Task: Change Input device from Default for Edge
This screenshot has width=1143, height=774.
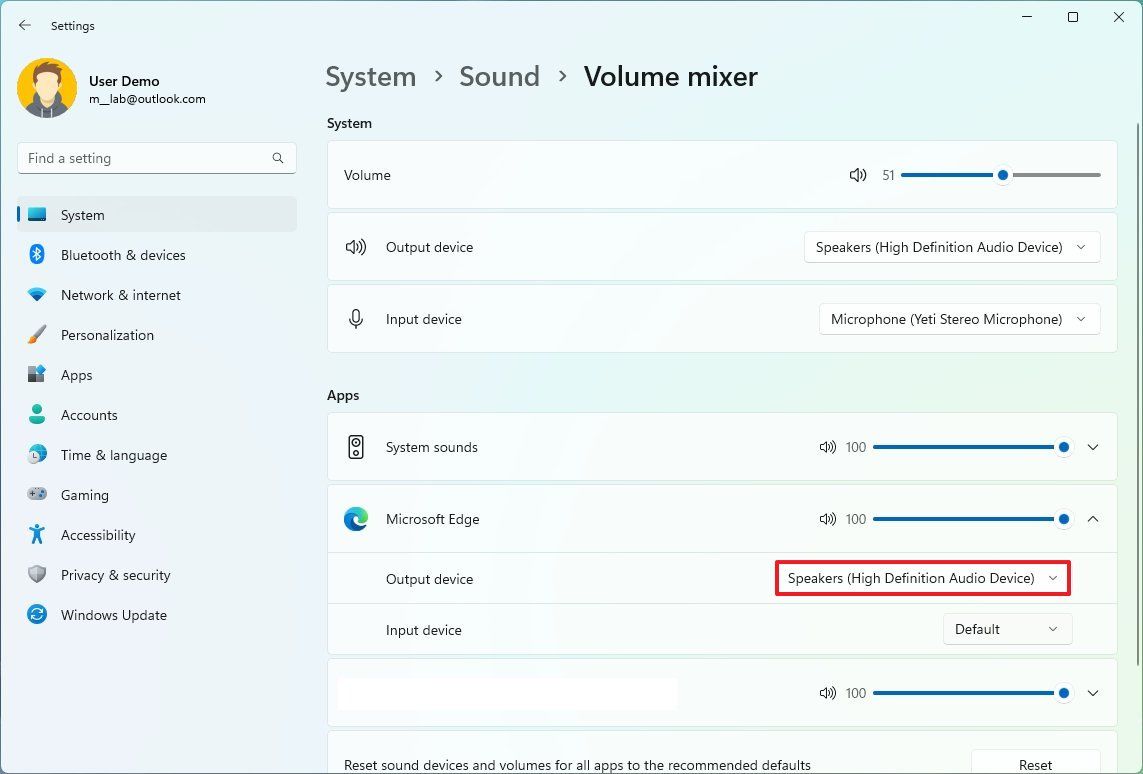Action: click(1006, 629)
